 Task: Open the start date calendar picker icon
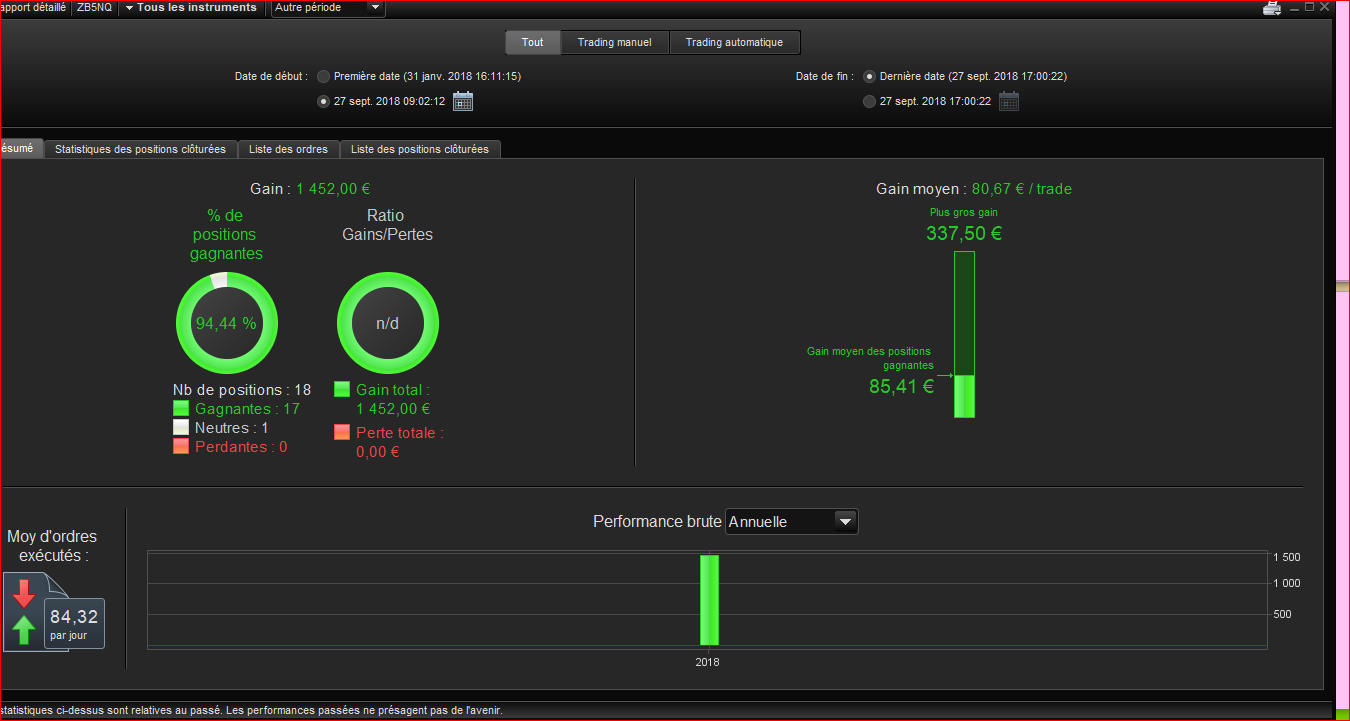coord(463,101)
